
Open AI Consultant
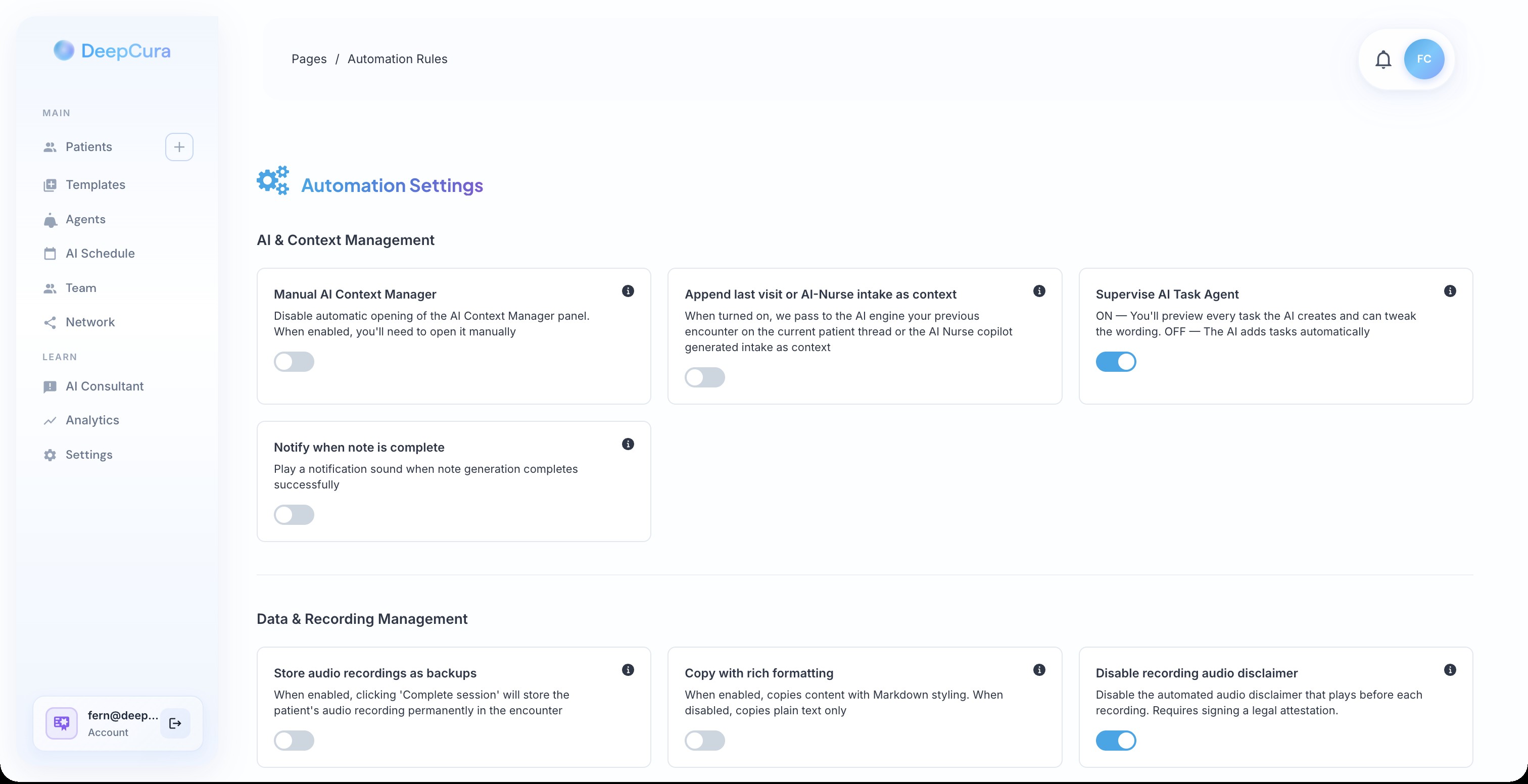click(105, 386)
